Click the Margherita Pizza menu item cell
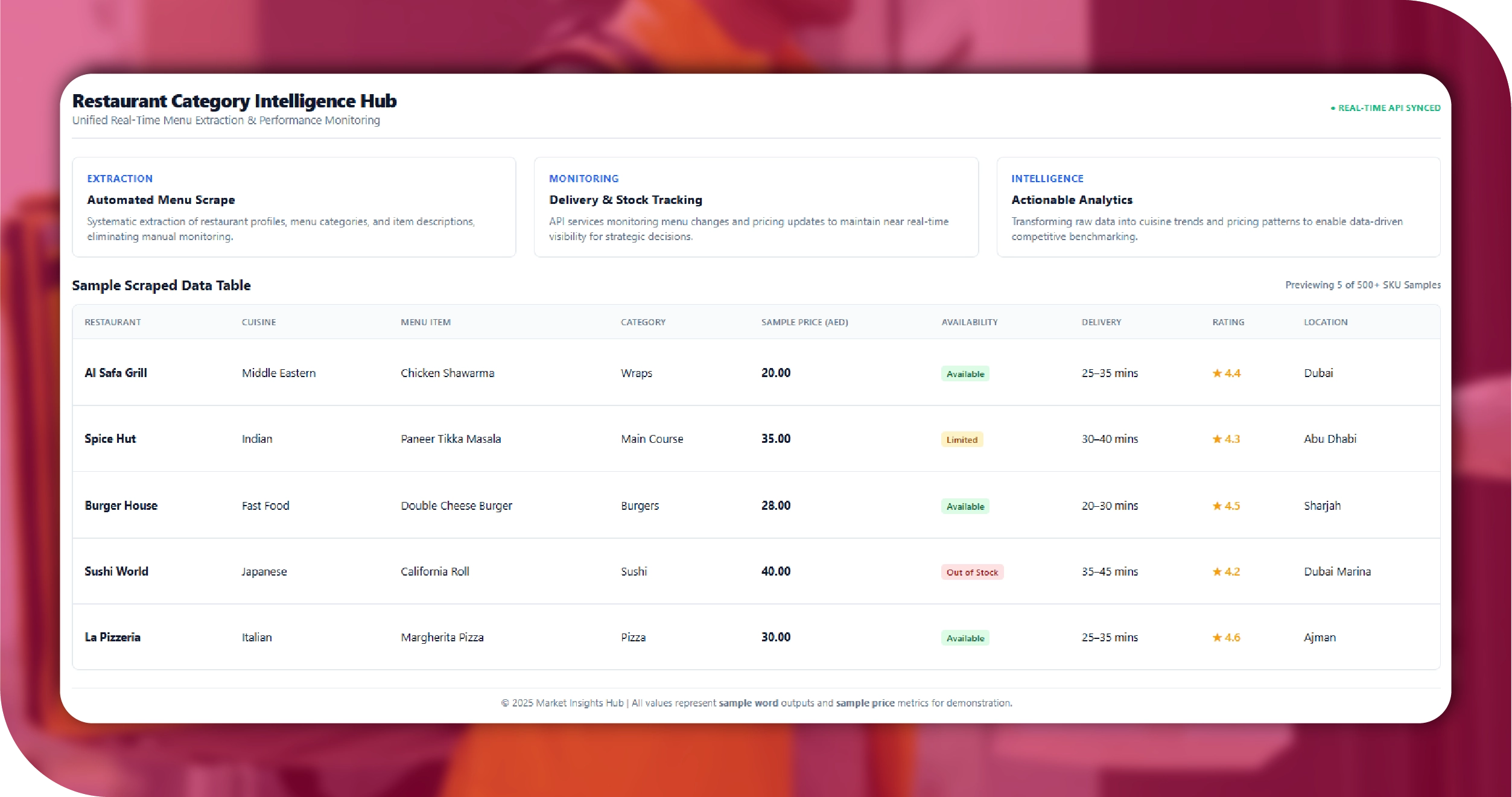Image resolution: width=1512 pixels, height=797 pixels. (442, 637)
